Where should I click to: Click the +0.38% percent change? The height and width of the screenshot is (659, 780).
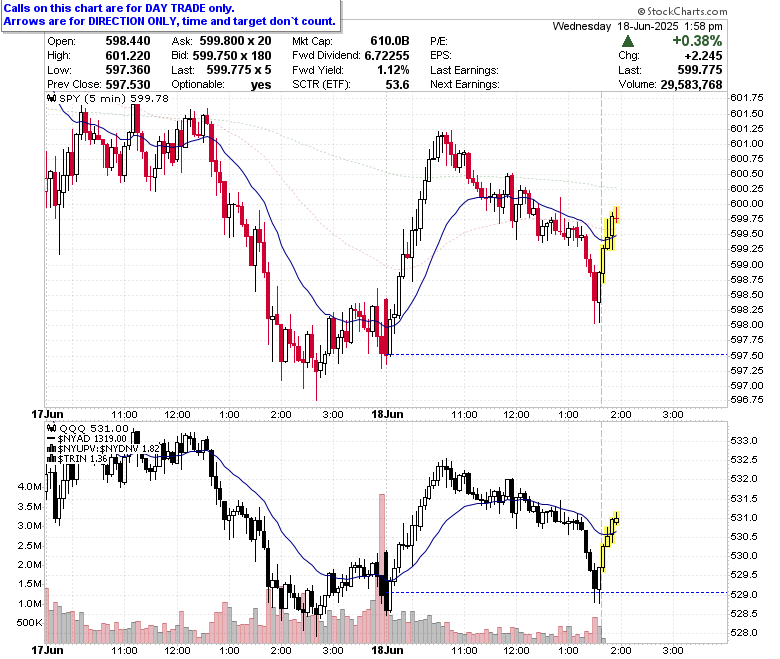[x=697, y=41]
